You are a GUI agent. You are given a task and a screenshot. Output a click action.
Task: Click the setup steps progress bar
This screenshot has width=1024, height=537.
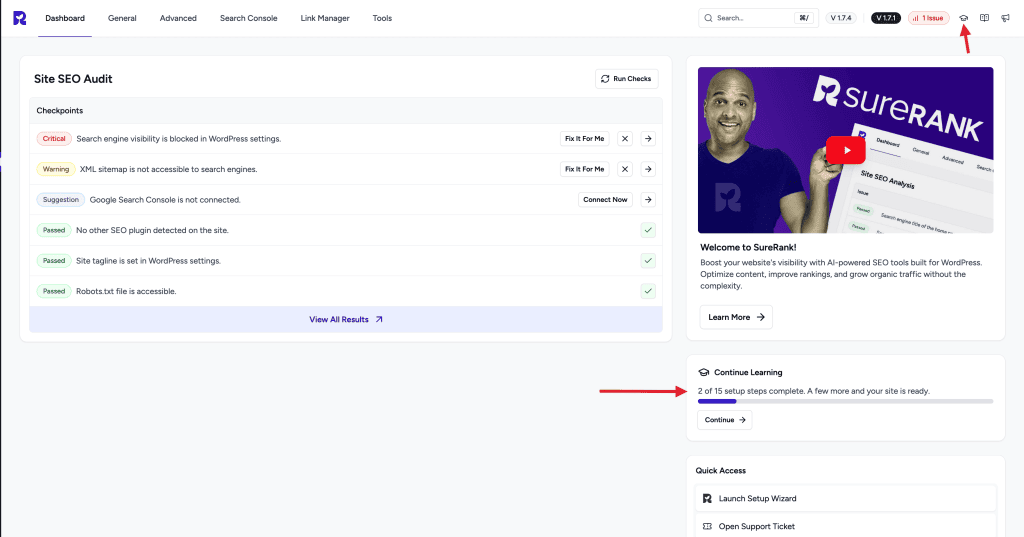pos(846,401)
